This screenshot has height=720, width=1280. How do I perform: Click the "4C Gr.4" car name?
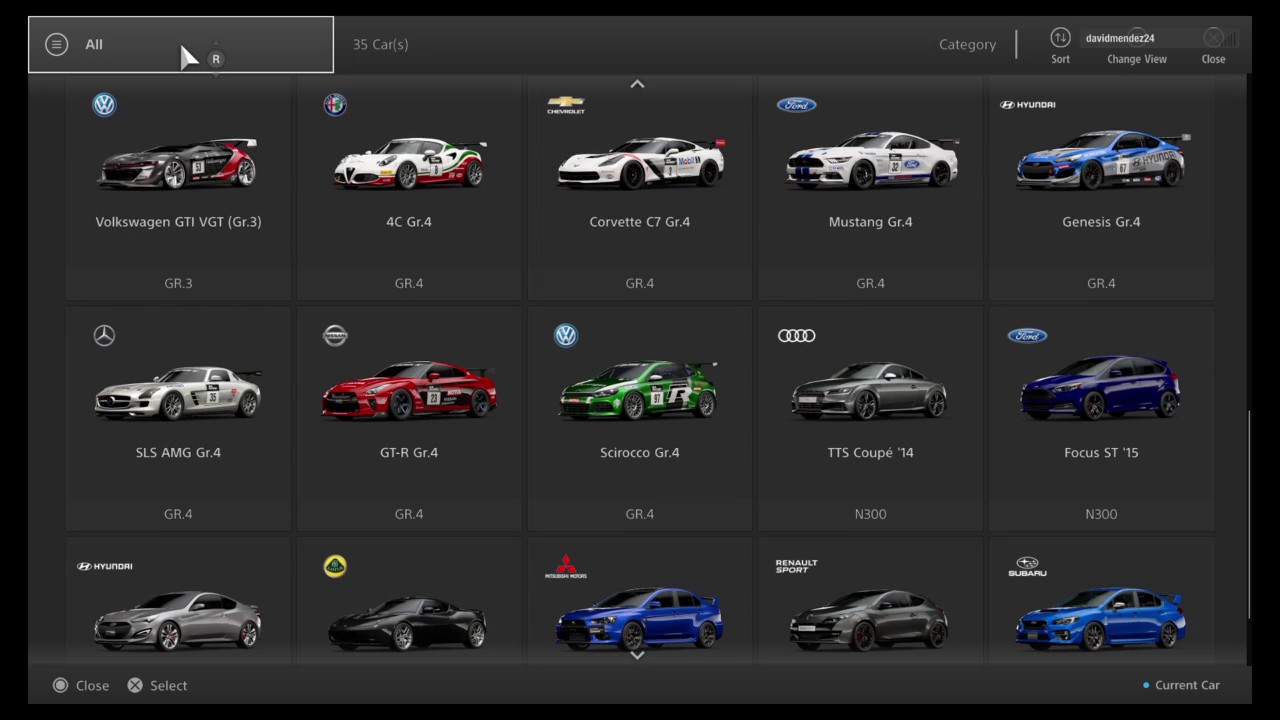point(409,222)
